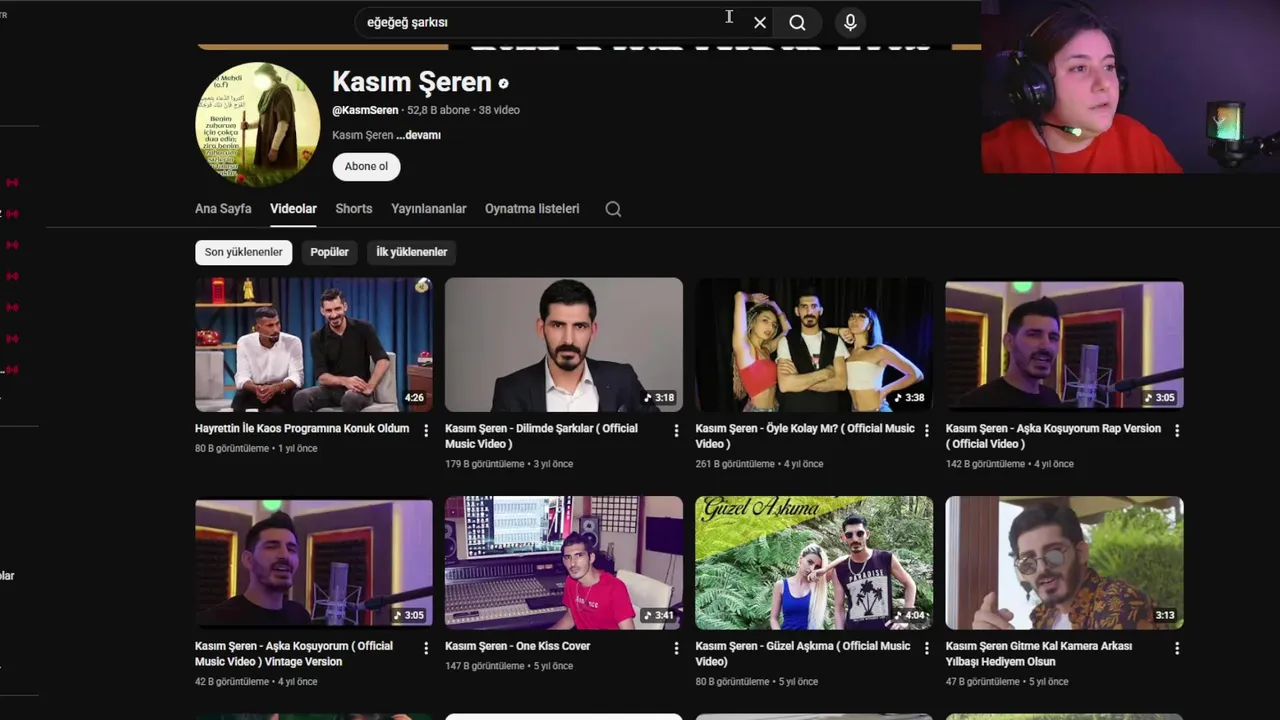Open more options for One Kiss Cover
This screenshot has width=1280, height=720.
(x=676, y=648)
